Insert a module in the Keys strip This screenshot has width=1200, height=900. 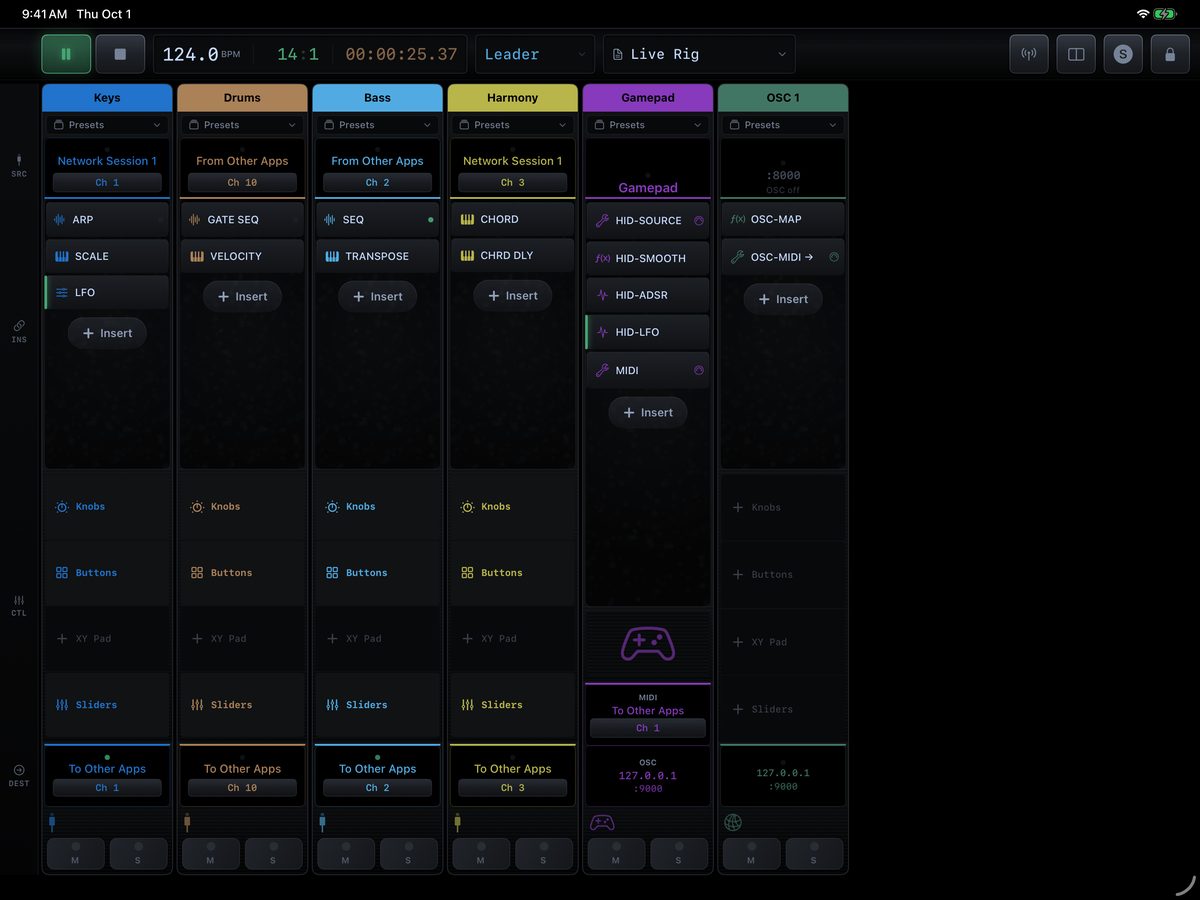[107, 333]
